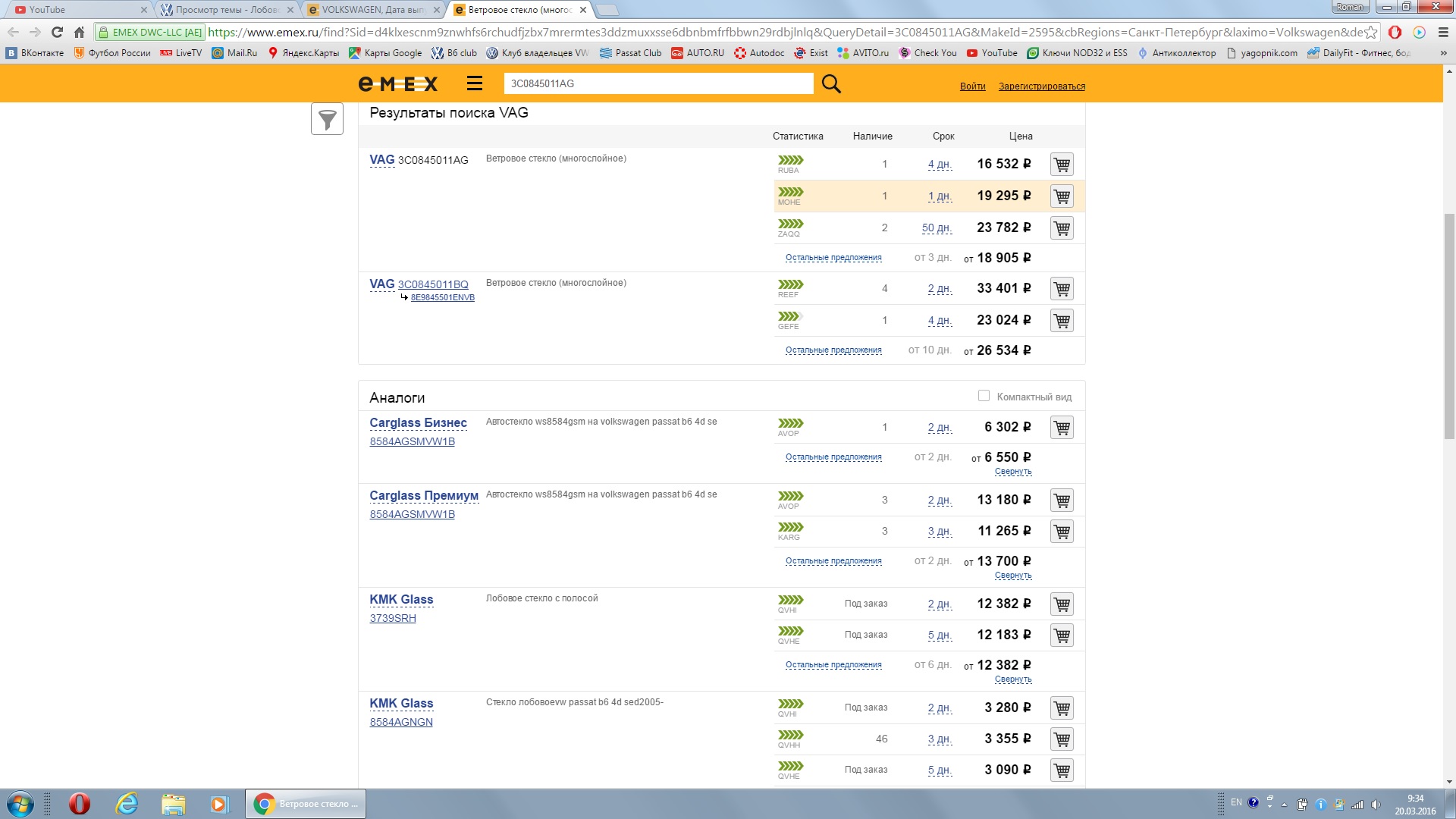Click the part number search field
The image size is (1456, 819).
657,83
